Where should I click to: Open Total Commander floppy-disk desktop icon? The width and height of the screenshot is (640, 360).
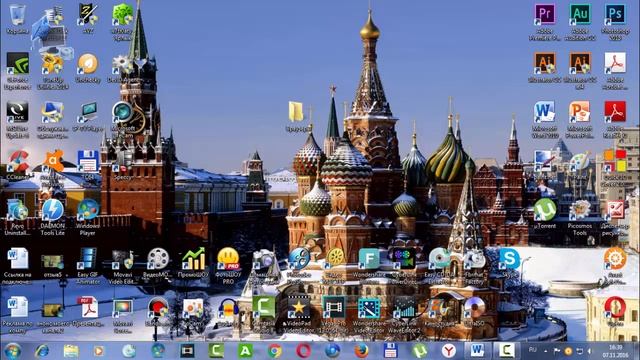88,164
